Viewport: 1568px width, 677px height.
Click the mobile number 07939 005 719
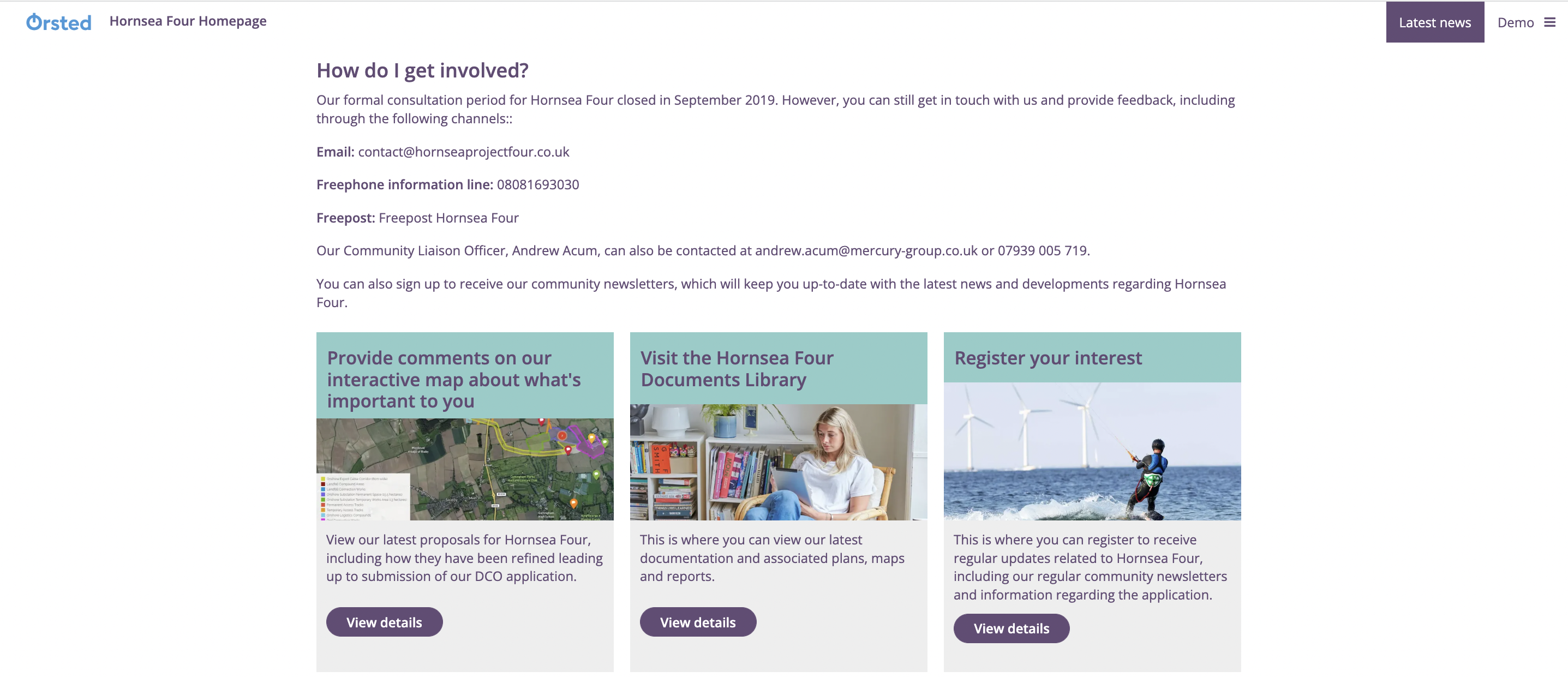click(x=1042, y=251)
